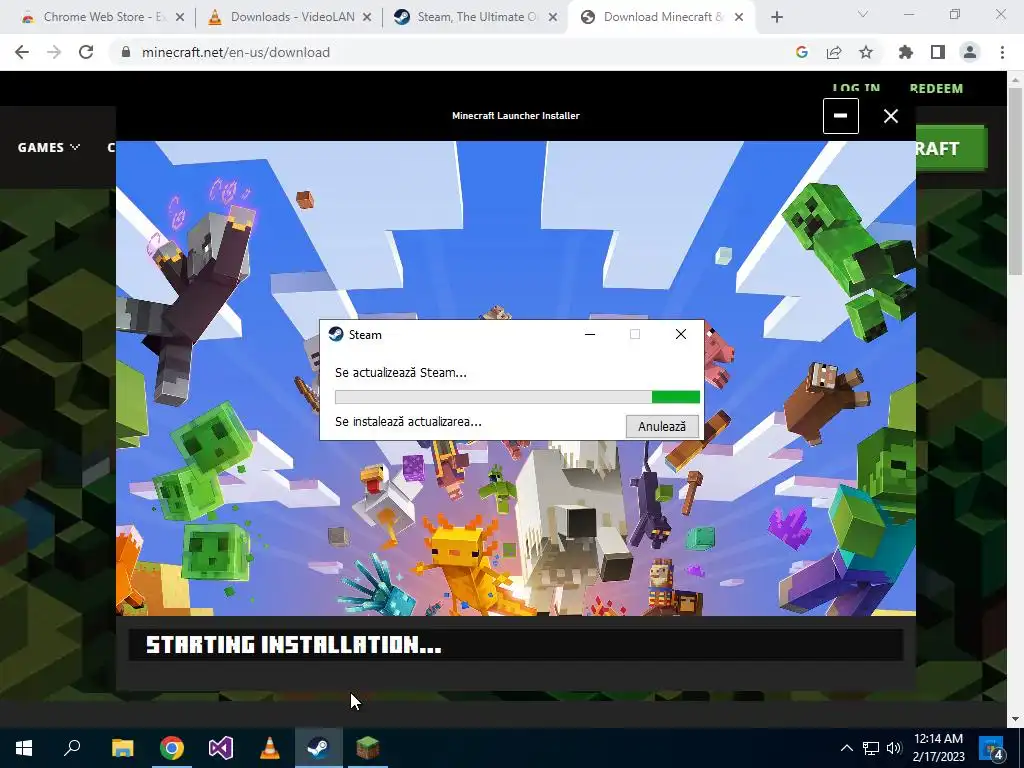The width and height of the screenshot is (1024, 768).
Task: View site information lock icon
Action: point(126,52)
